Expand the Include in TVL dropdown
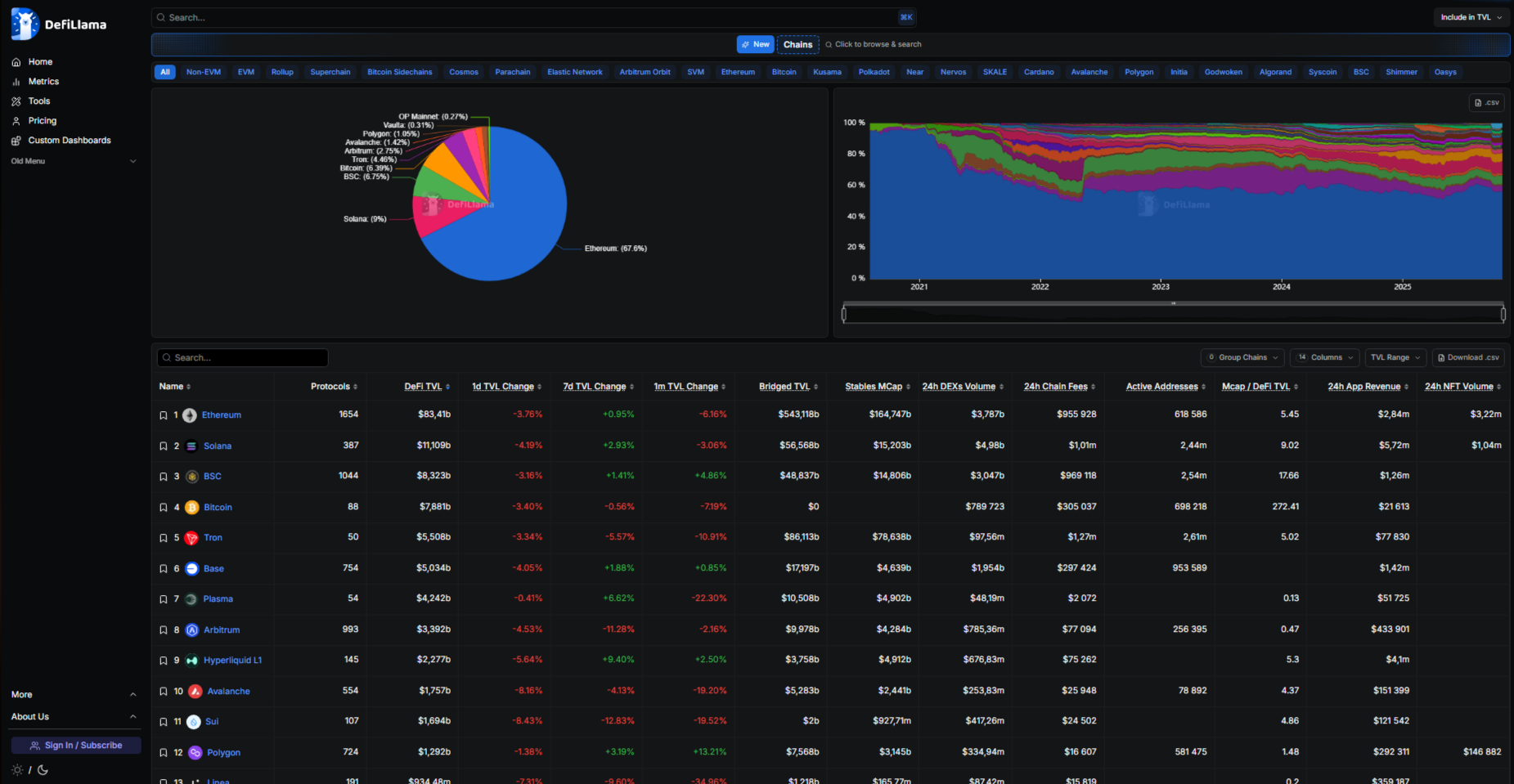The image size is (1514, 784). click(x=1471, y=17)
